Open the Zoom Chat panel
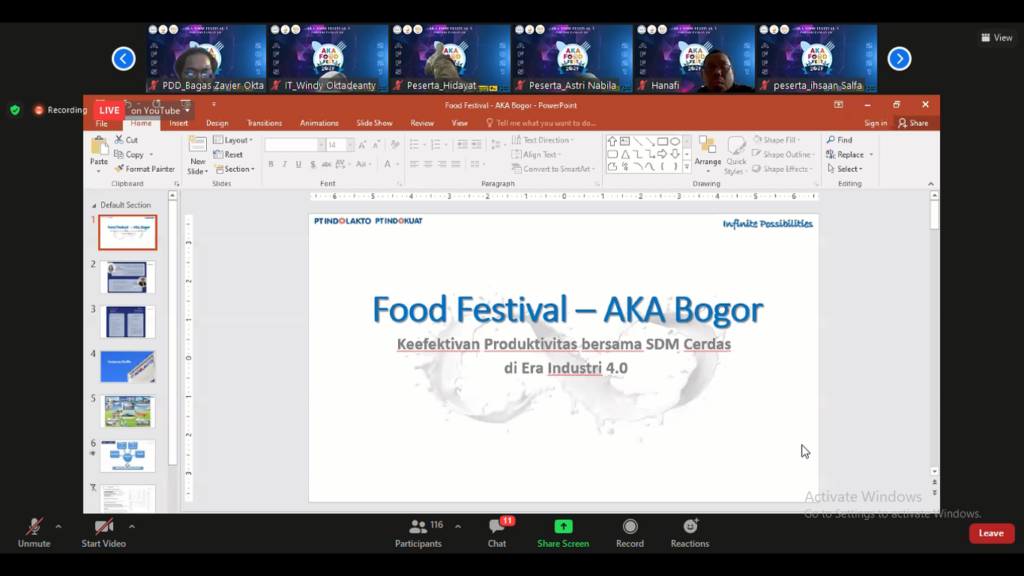The height and width of the screenshot is (576, 1024). [496, 527]
